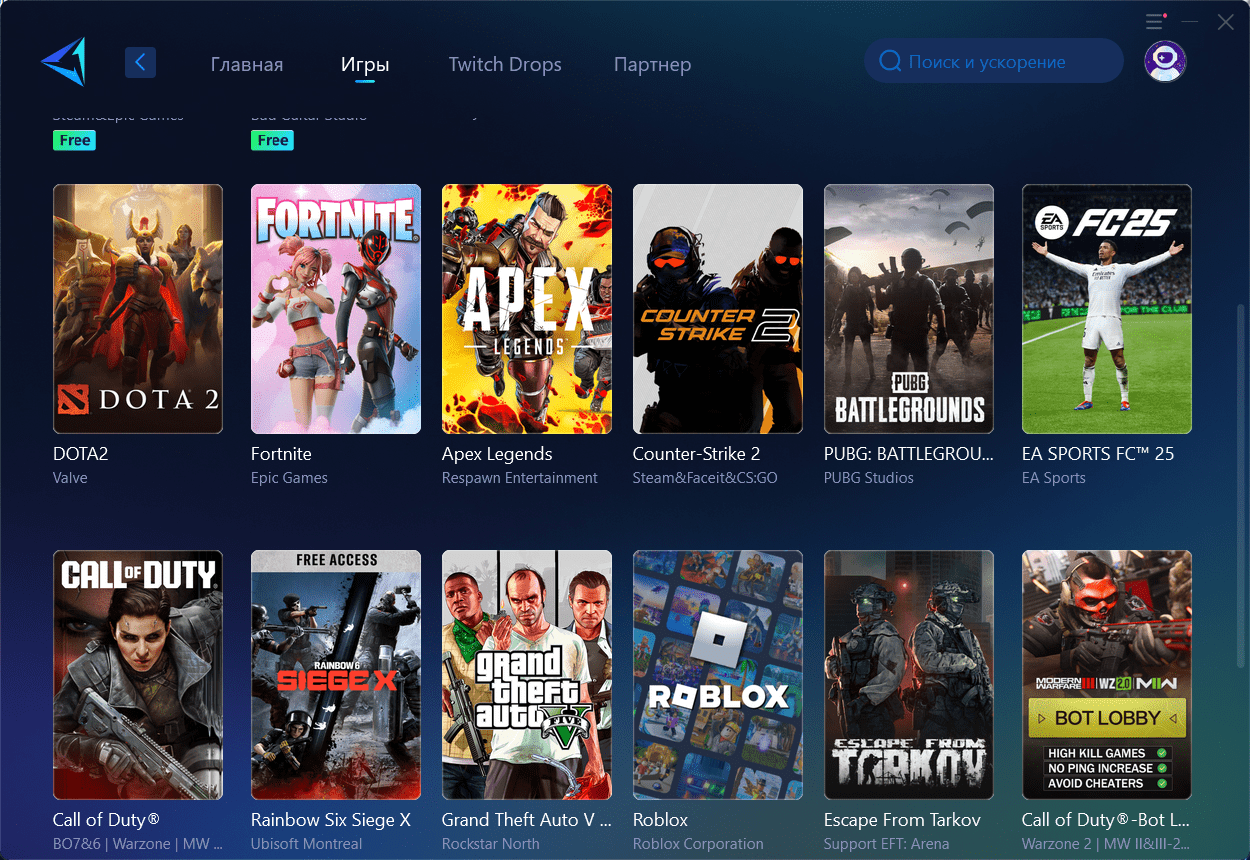Click the Steam&Faceit&CS:GO label
1250x860 pixels.
coord(705,478)
